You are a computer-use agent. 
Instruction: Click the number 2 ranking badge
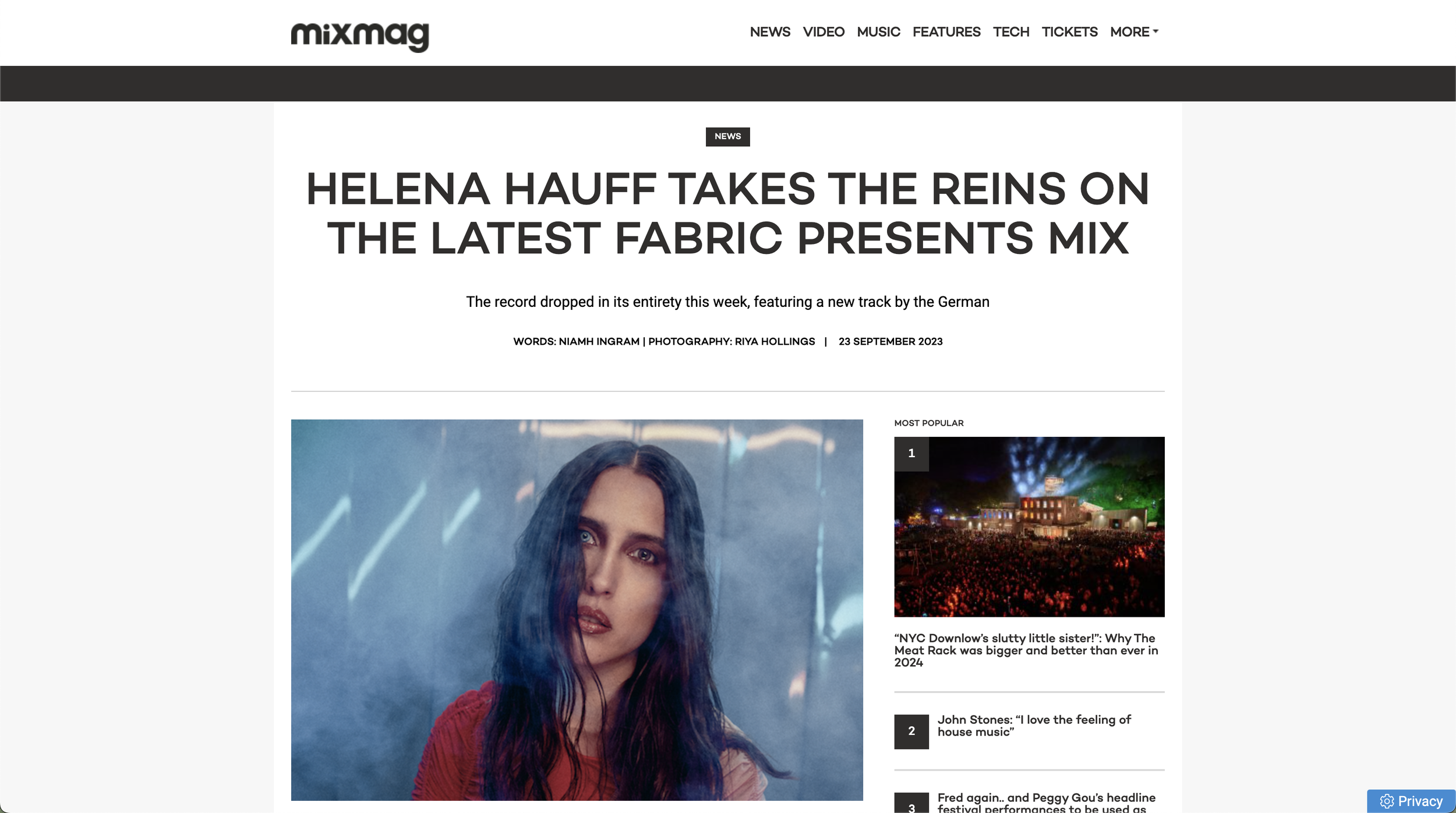(911, 731)
